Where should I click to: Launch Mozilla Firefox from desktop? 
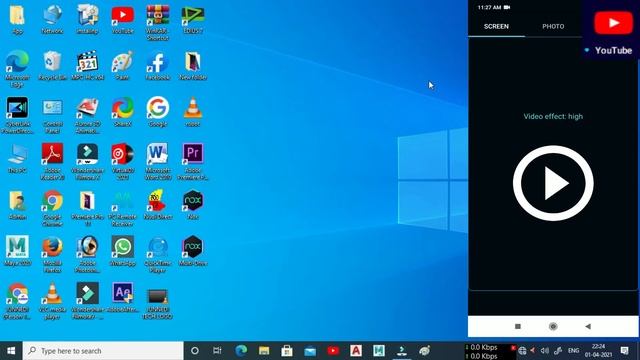tap(52, 254)
